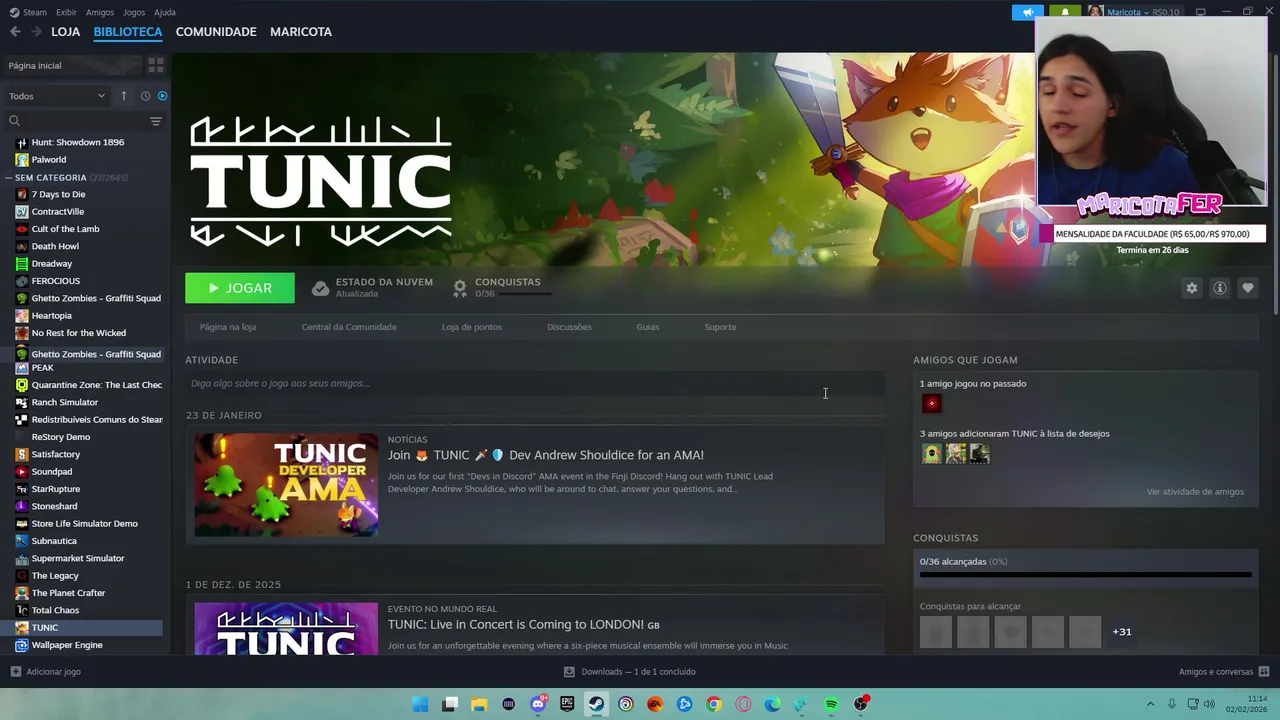Go forward with the navigation arrow

pos(37,32)
